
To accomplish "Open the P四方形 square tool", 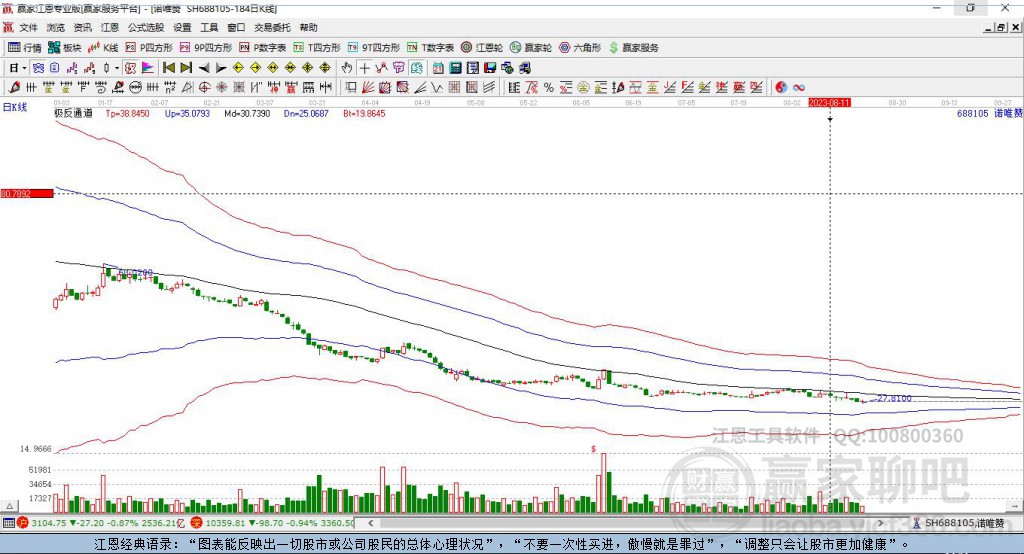I will (x=148, y=47).
